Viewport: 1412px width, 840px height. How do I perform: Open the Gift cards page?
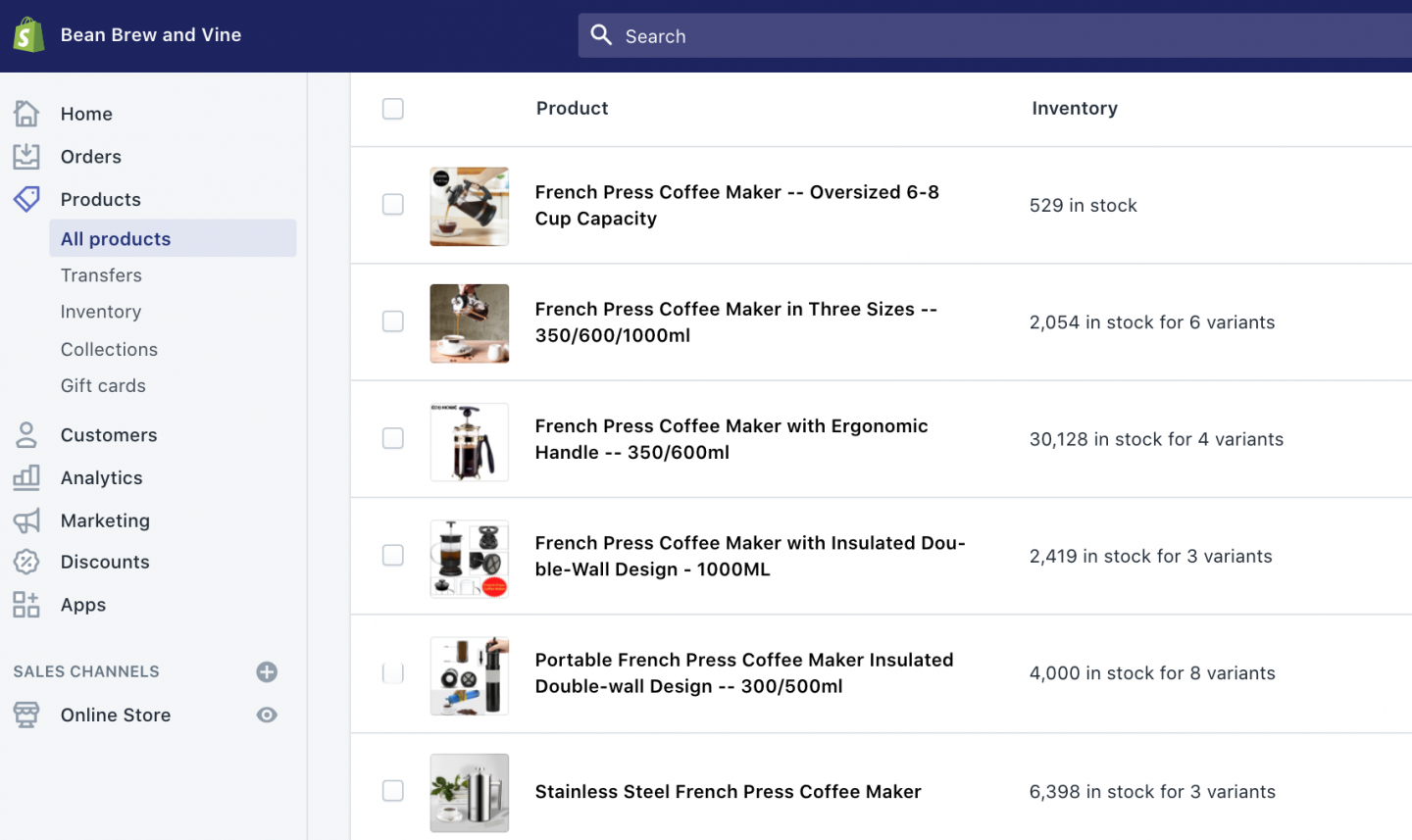point(103,386)
